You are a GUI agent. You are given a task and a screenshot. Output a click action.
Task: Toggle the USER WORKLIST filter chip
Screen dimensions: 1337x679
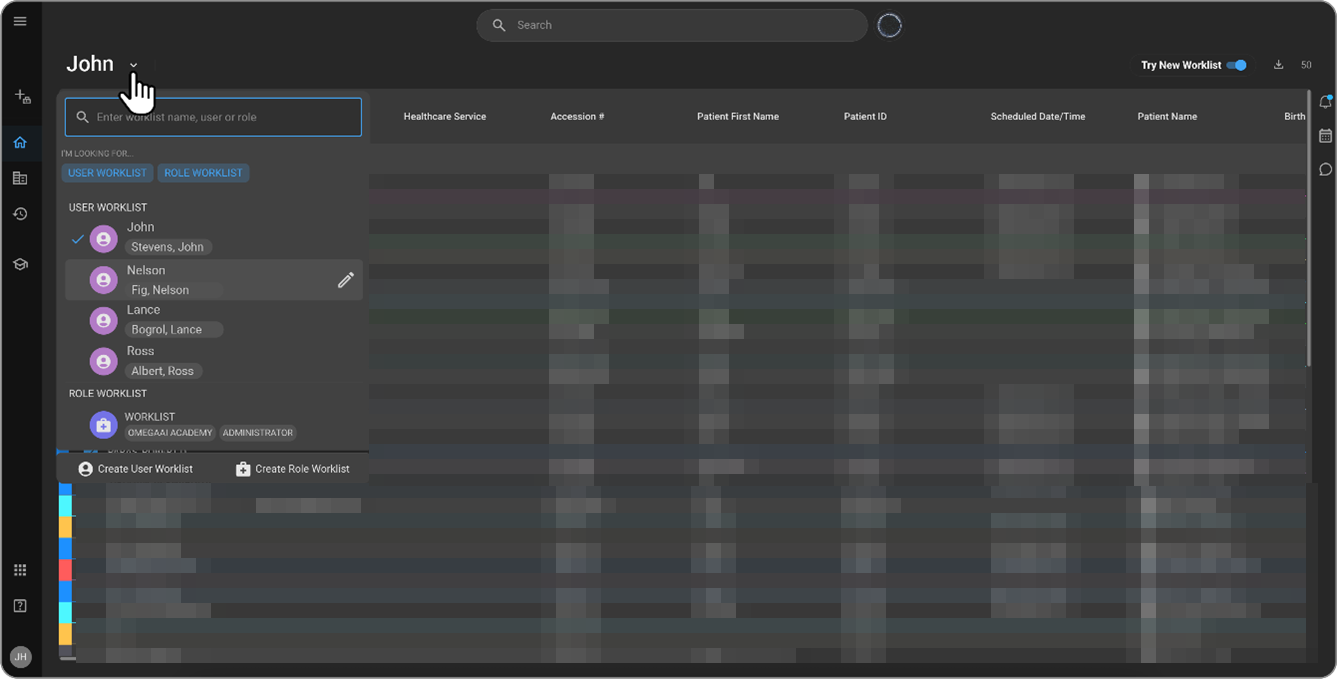[107, 172]
